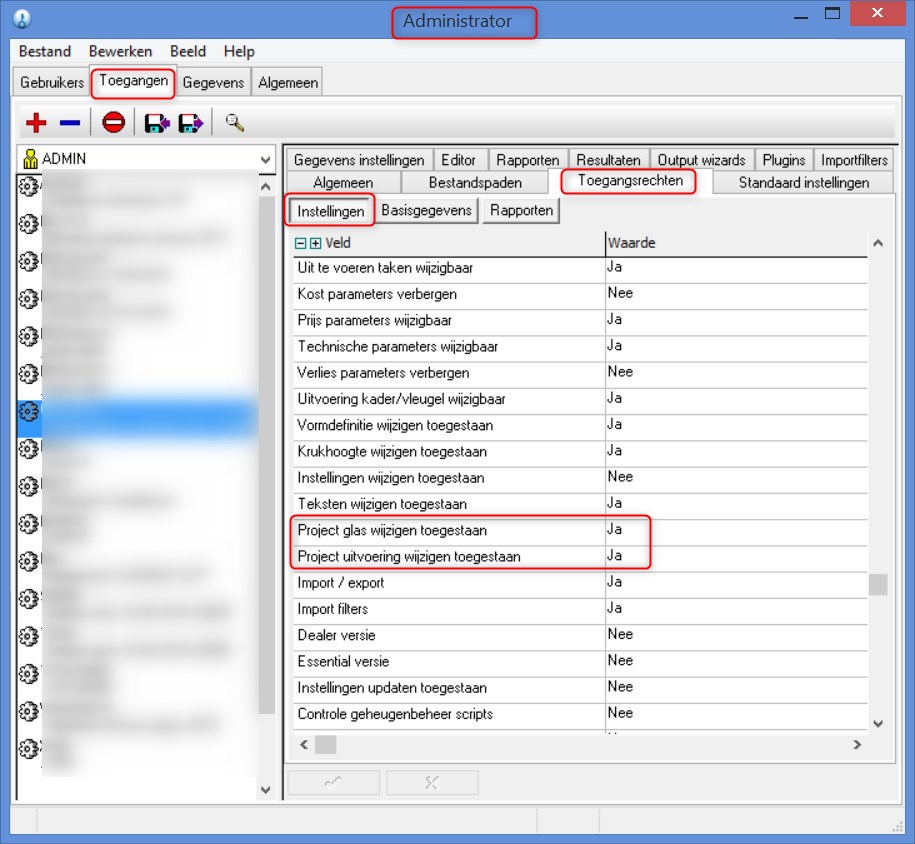Screen dimensions: 915x844
Task: Click table vertical scrollbar up arrow
Action: pos(878,243)
